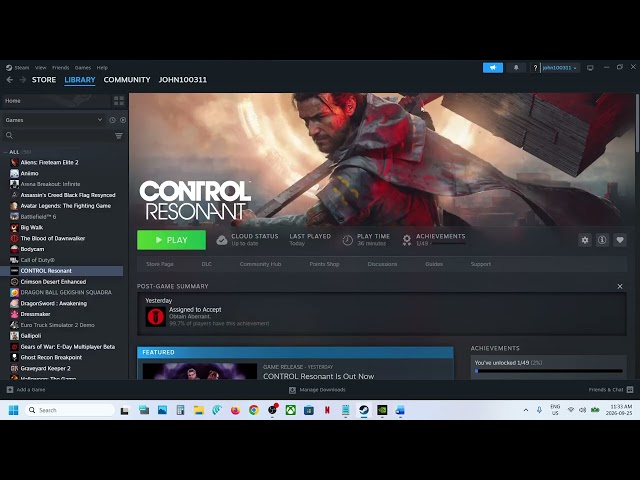Screen dimensions: 640x480
Task: Close the Post-Game Summary panel
Action: [620, 287]
